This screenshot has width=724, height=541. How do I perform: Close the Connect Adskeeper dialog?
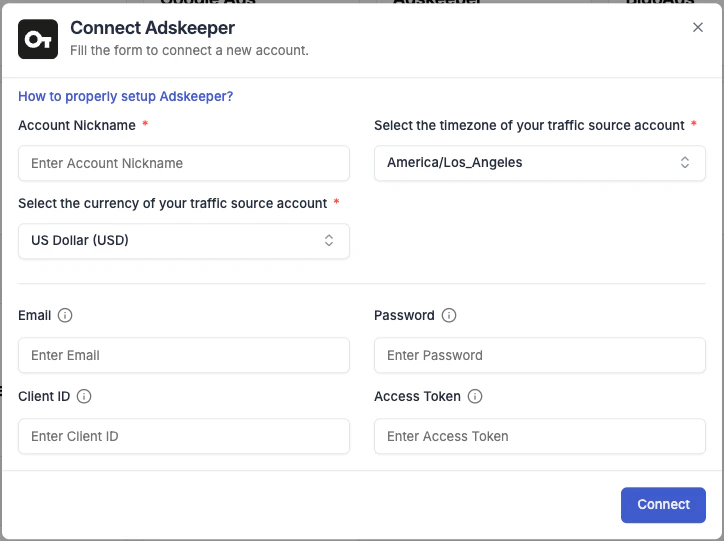tap(698, 27)
